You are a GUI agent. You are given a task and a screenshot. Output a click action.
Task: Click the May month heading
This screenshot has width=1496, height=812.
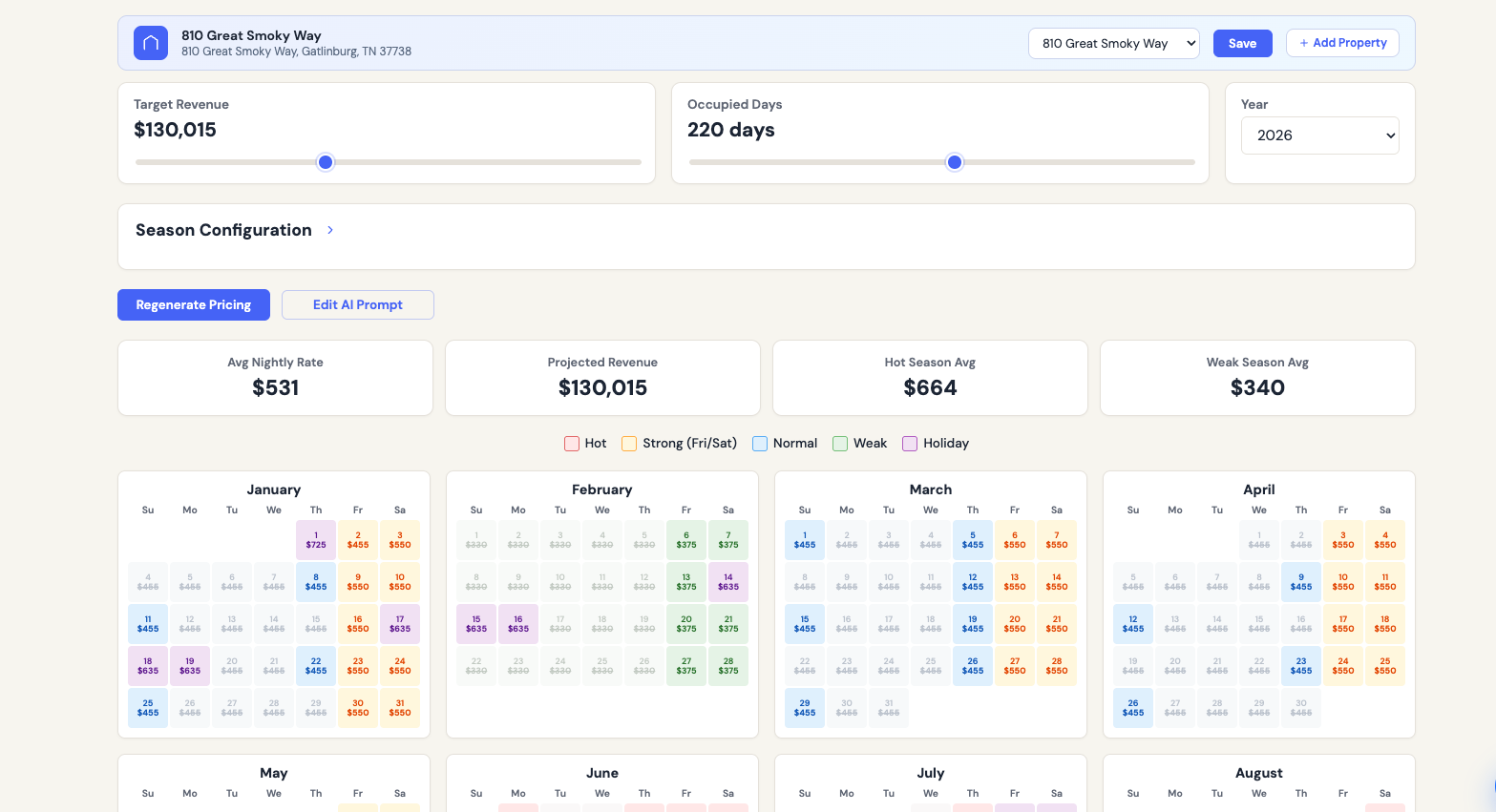click(x=274, y=773)
